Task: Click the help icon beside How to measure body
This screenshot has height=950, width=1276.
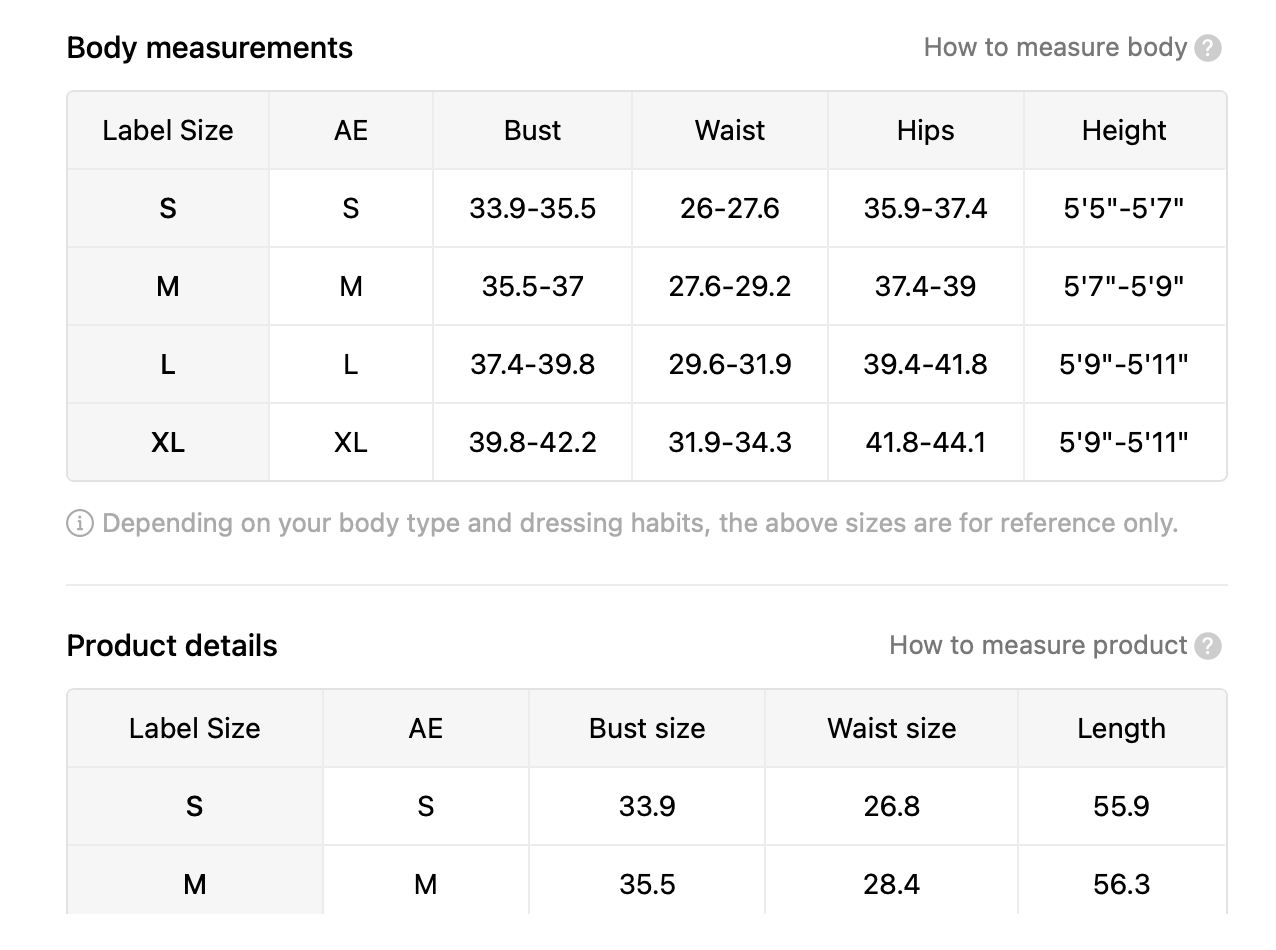Action: [1208, 48]
